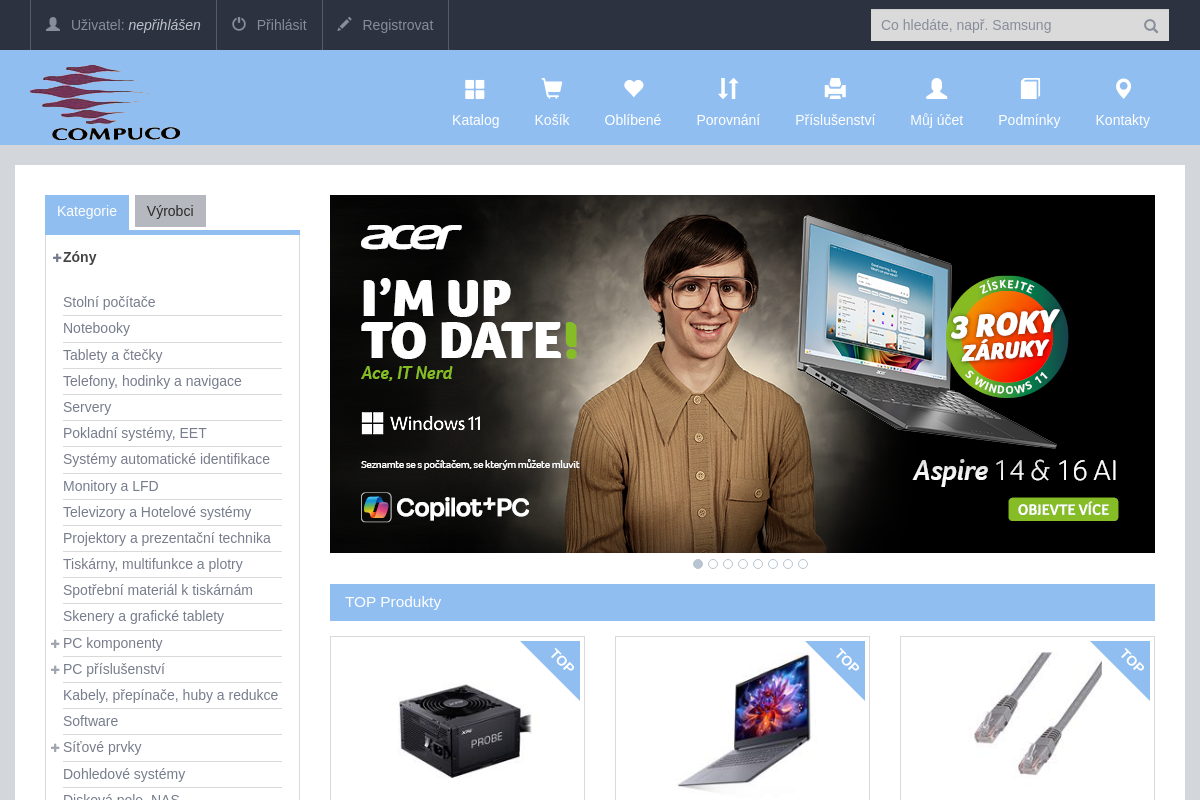The height and width of the screenshot is (800, 1200).
Task: Select the fourth banner slide dot
Action: point(743,564)
